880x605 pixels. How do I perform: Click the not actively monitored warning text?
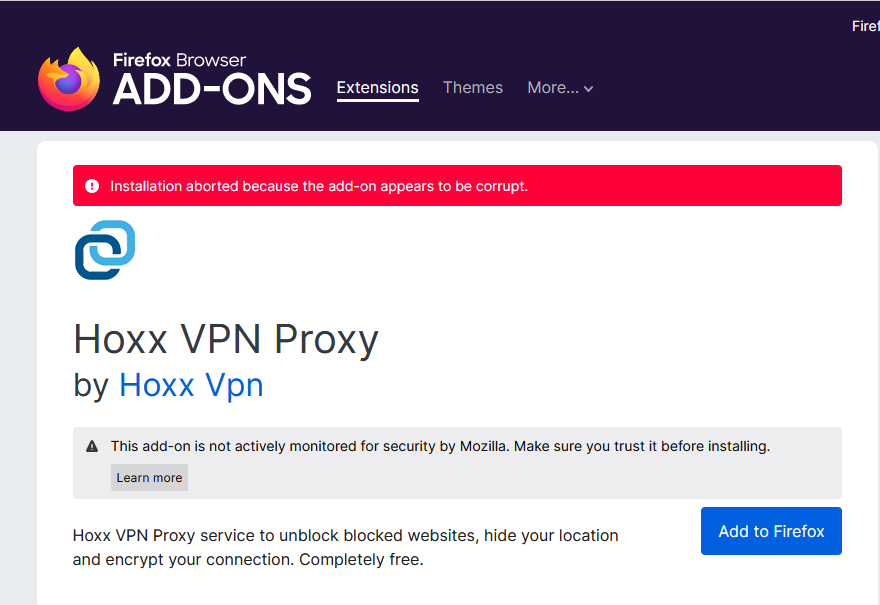tap(440, 446)
